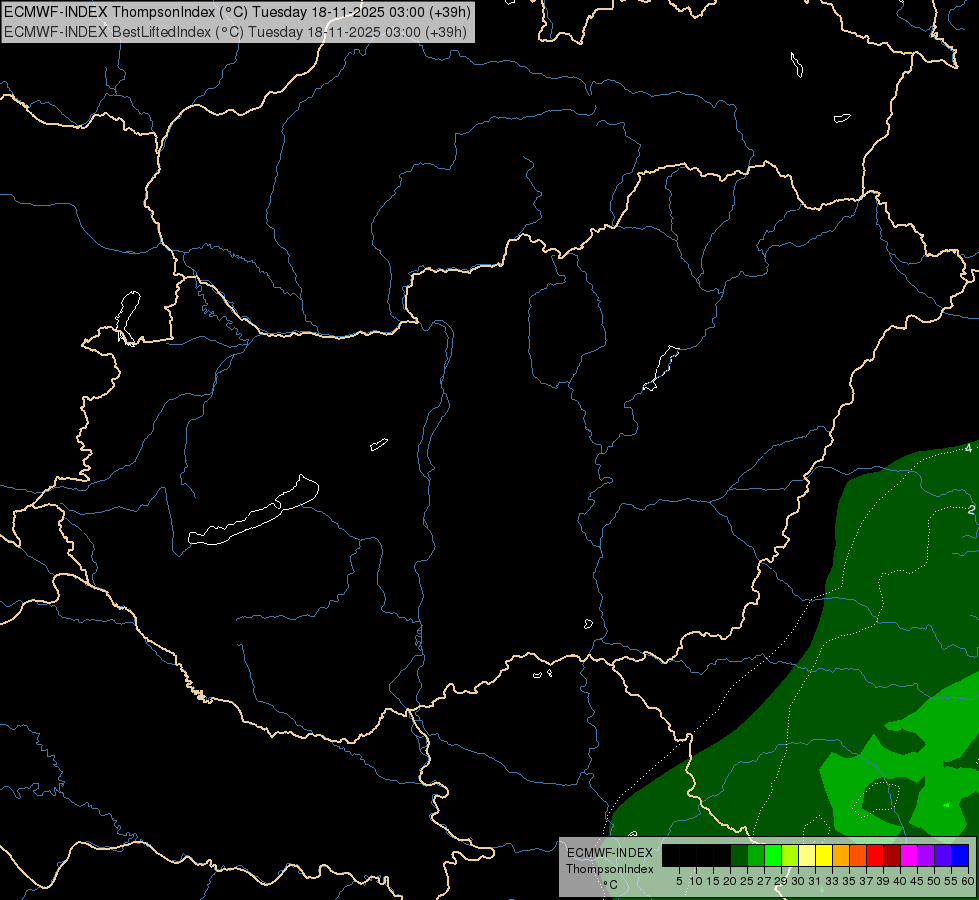Viewport: 979px width, 900px height.
Task: Click the legend tick label 55
Action: coord(951,881)
